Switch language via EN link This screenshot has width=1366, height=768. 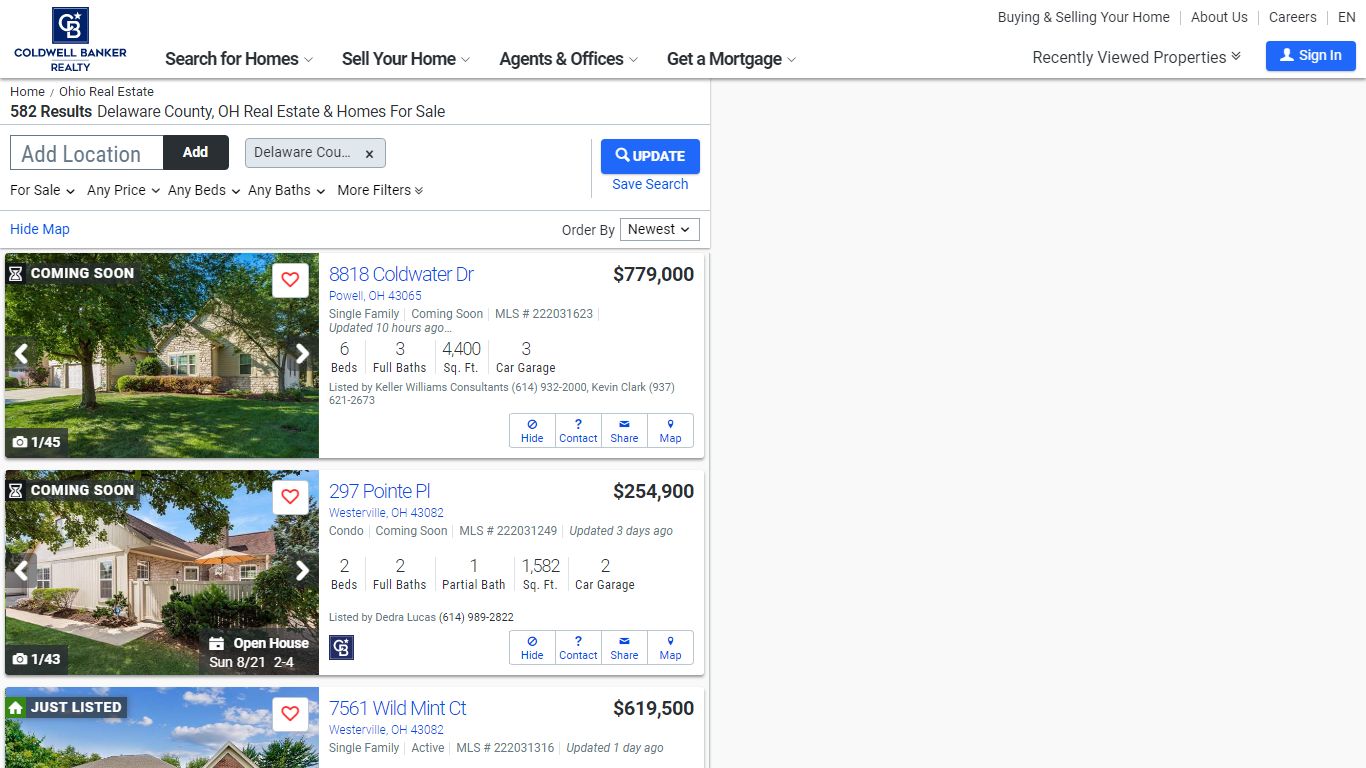1347,17
